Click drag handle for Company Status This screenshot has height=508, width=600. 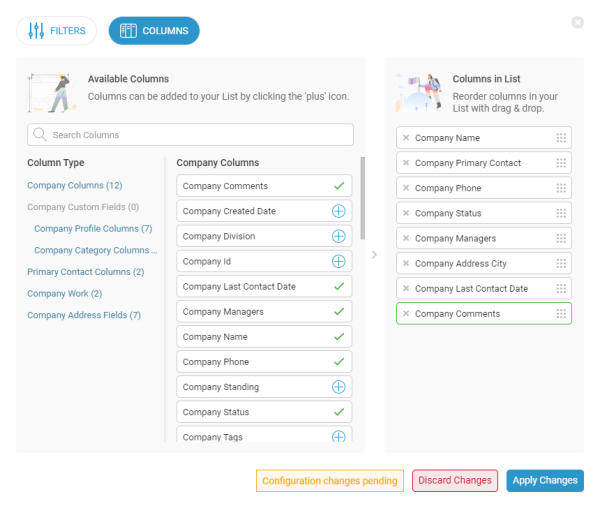561,213
